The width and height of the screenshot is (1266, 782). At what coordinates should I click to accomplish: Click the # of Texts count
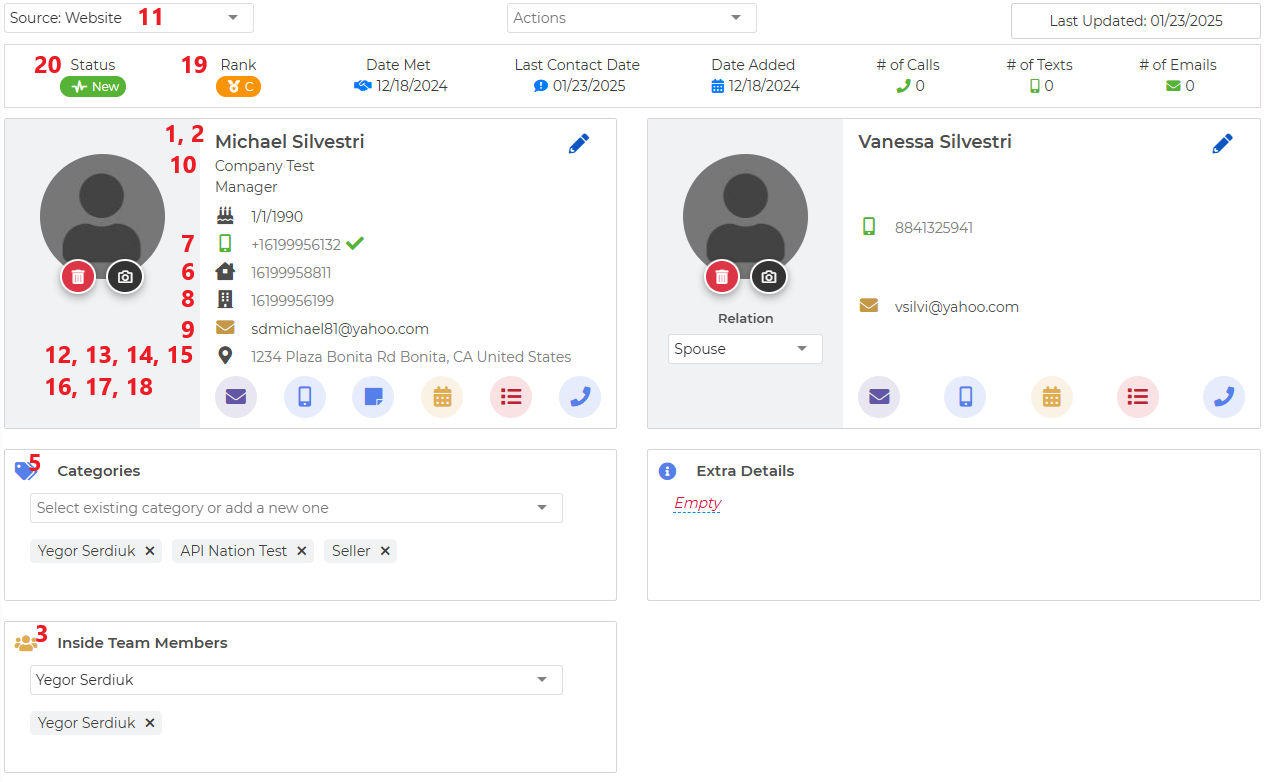pyautogui.click(x=1049, y=86)
